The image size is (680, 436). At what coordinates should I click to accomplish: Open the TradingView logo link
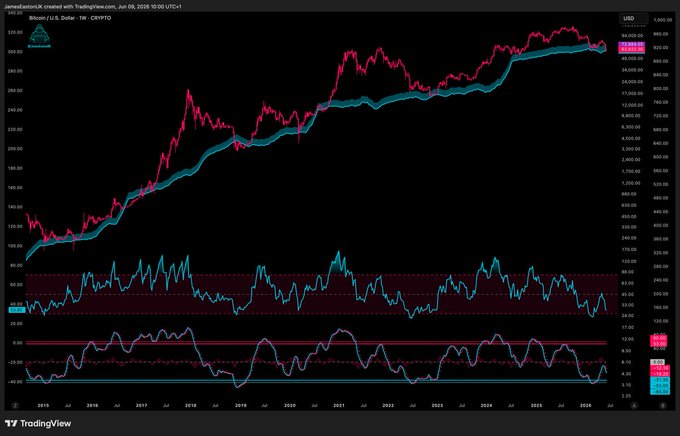click(x=38, y=423)
